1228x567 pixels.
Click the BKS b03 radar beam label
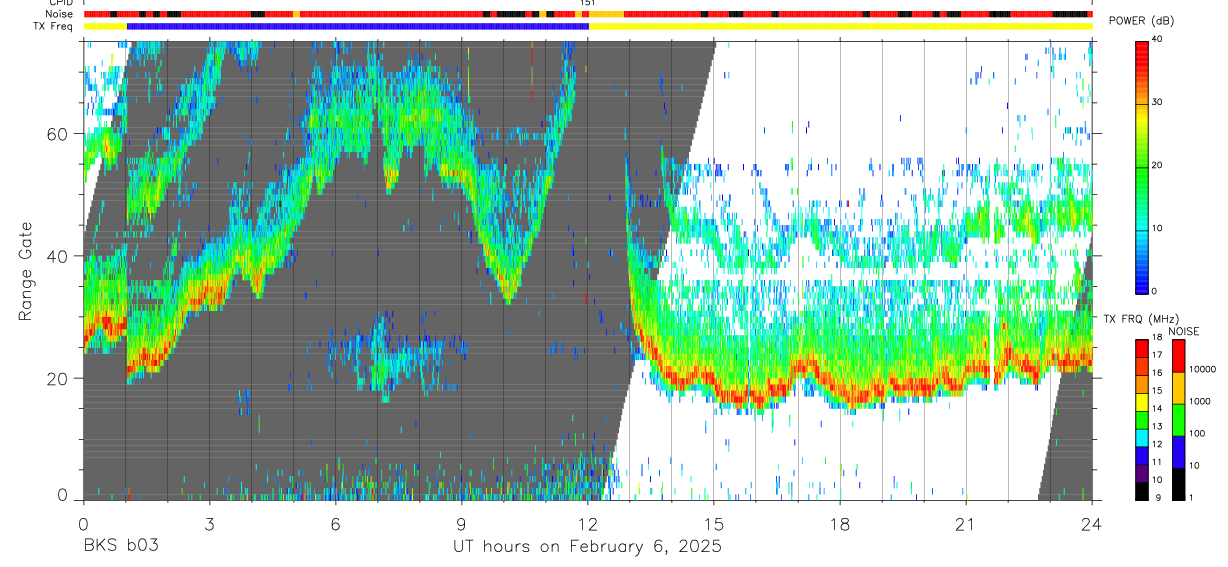pyautogui.click(x=121, y=546)
